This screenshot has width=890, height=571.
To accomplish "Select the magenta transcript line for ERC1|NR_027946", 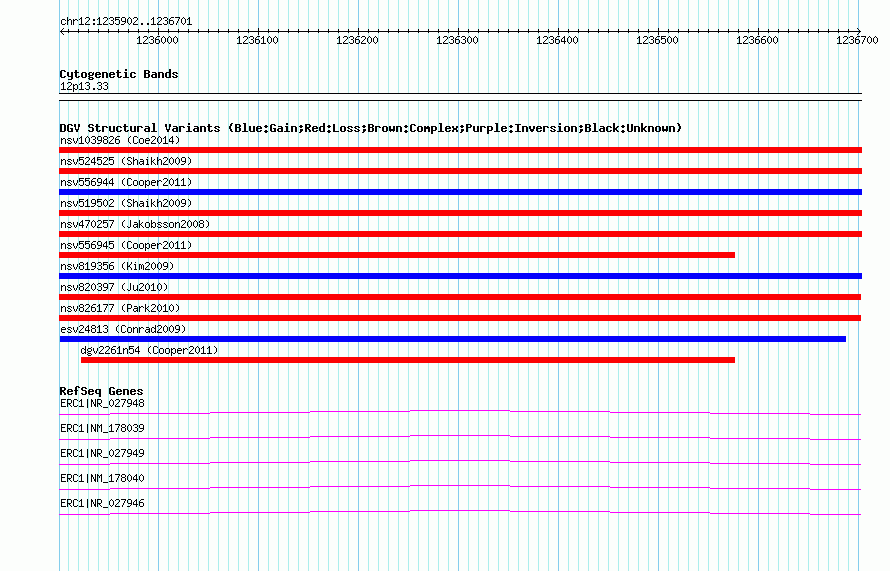I will [x=460, y=512].
